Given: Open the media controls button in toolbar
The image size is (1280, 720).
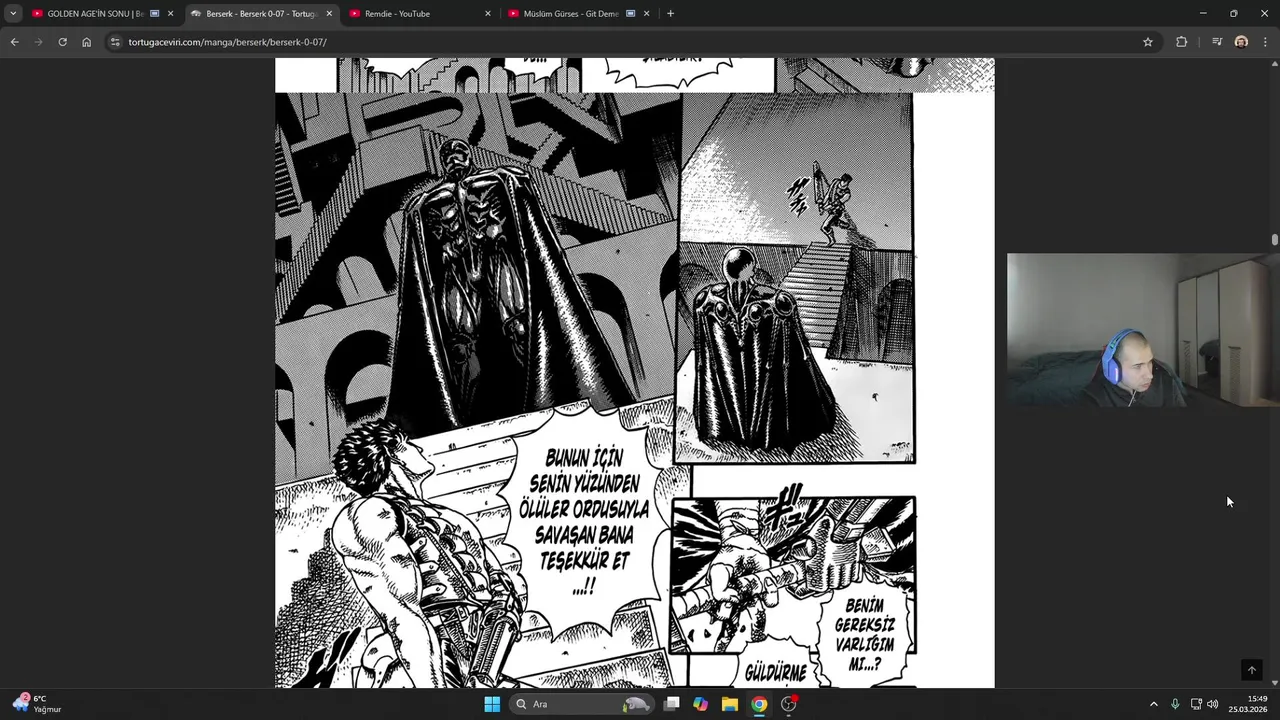Looking at the screenshot, I should [x=1217, y=42].
